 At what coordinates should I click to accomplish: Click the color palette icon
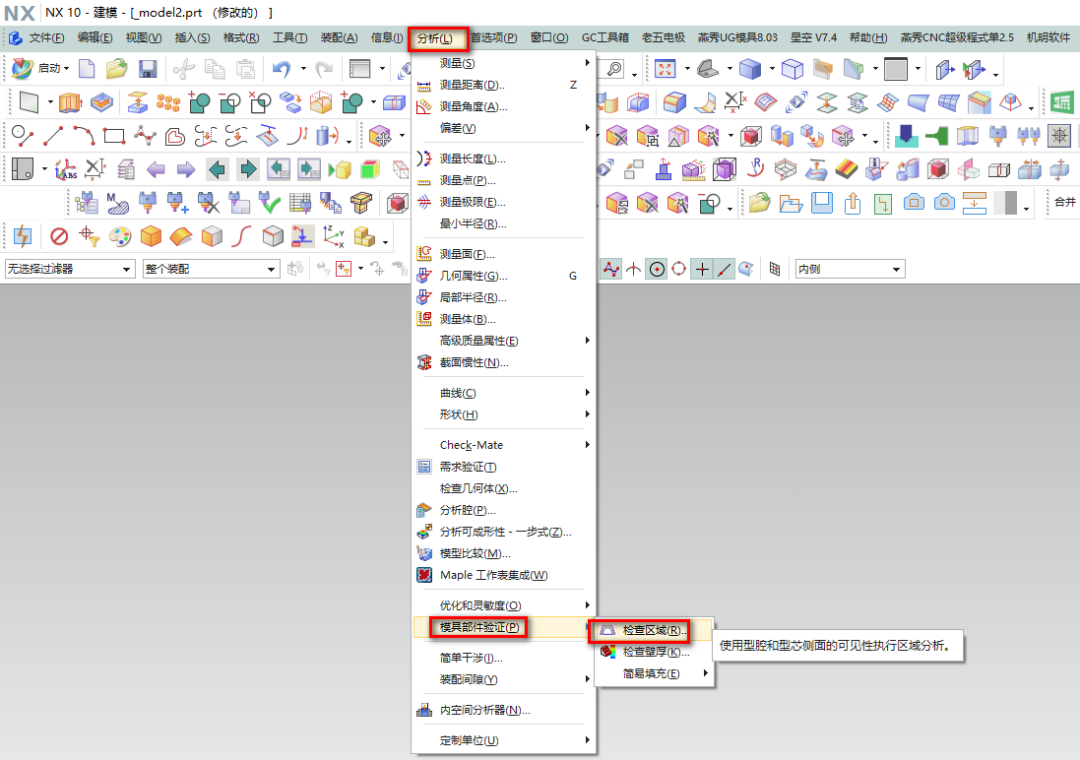point(119,236)
